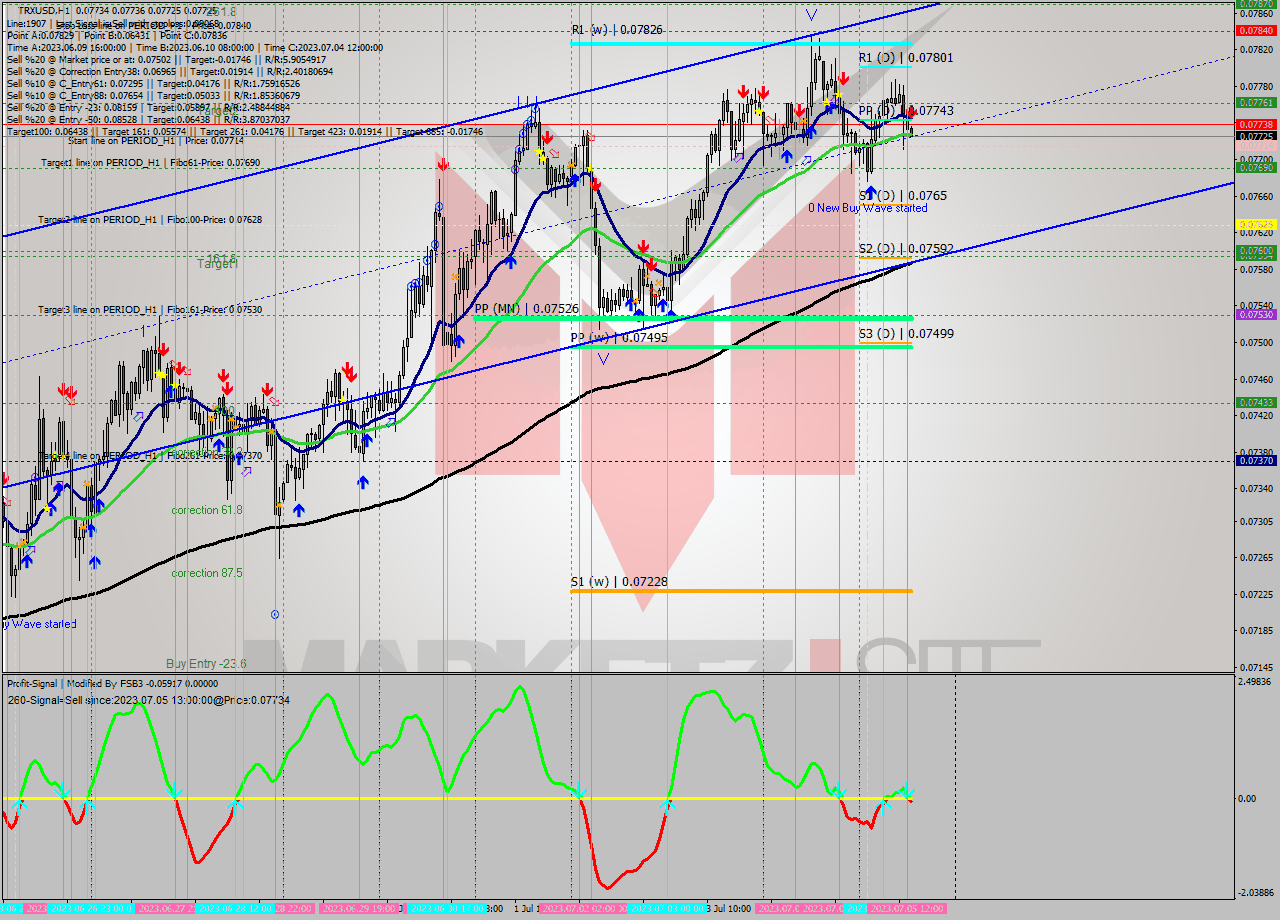Select the paired red sell arrows on the left swing high
1280x920 pixels.
click(x=68, y=391)
